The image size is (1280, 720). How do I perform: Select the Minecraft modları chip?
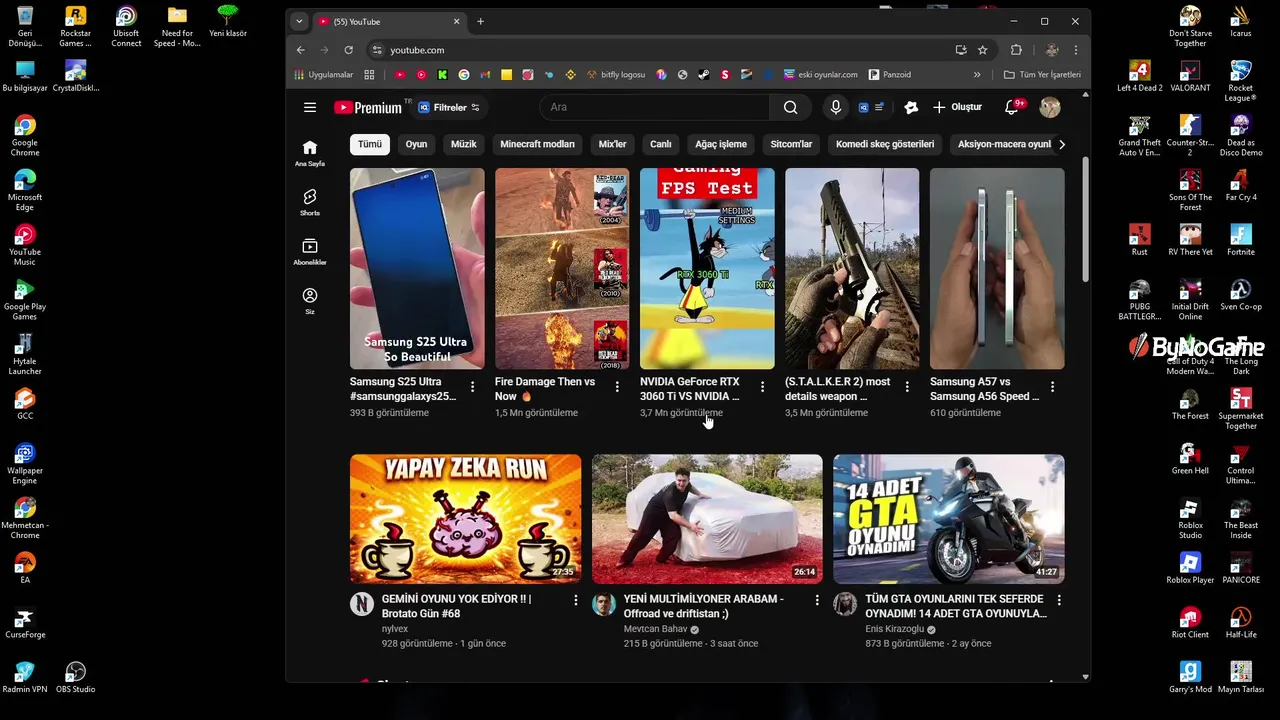(x=537, y=144)
